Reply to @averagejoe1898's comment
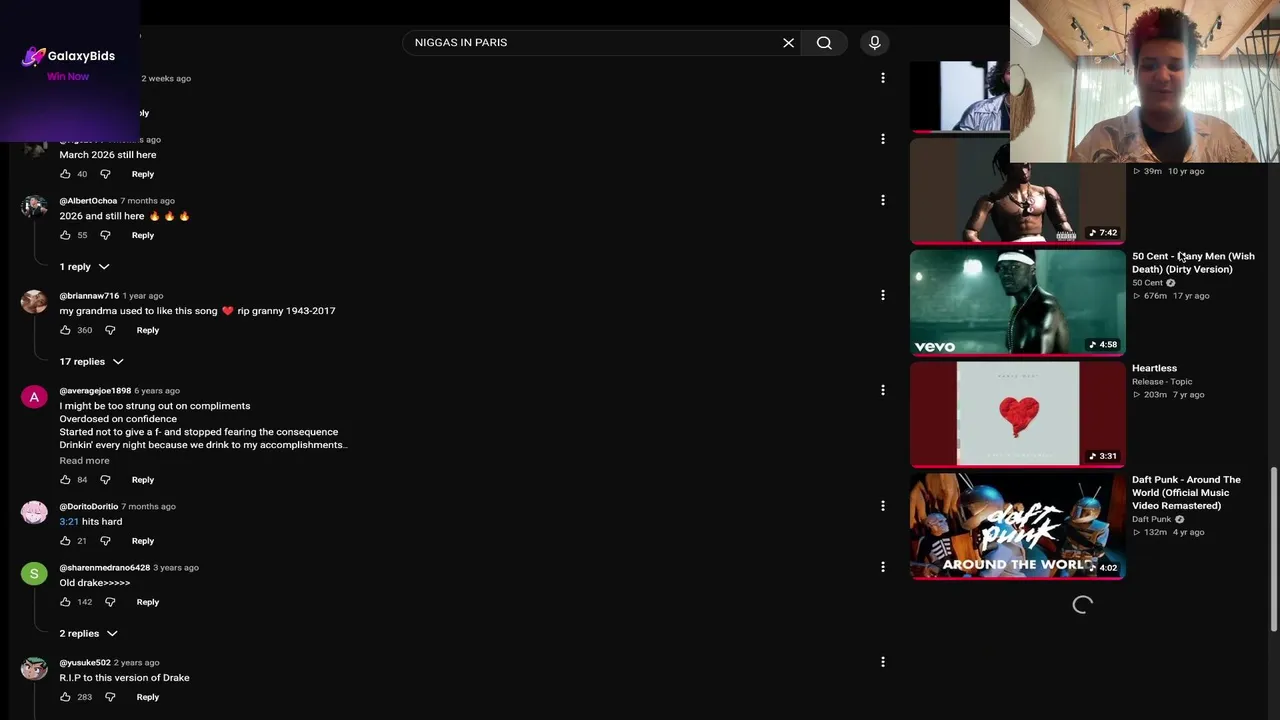Viewport: 1280px width, 720px height. tap(143, 480)
